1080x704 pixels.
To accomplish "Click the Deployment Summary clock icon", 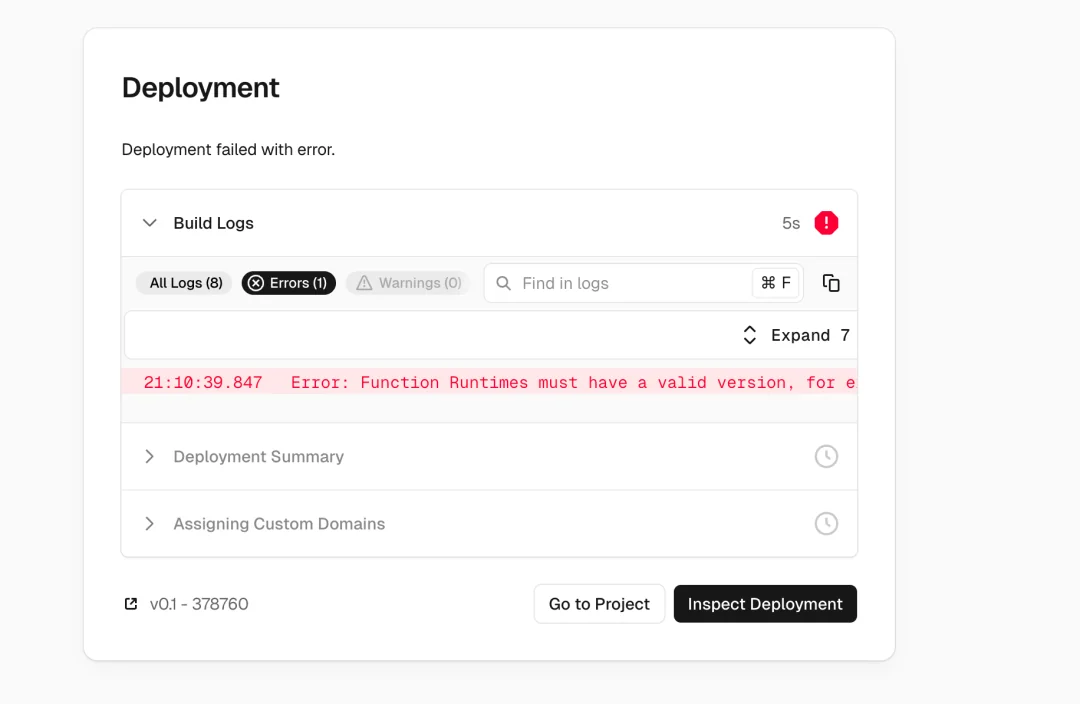I will (x=826, y=456).
